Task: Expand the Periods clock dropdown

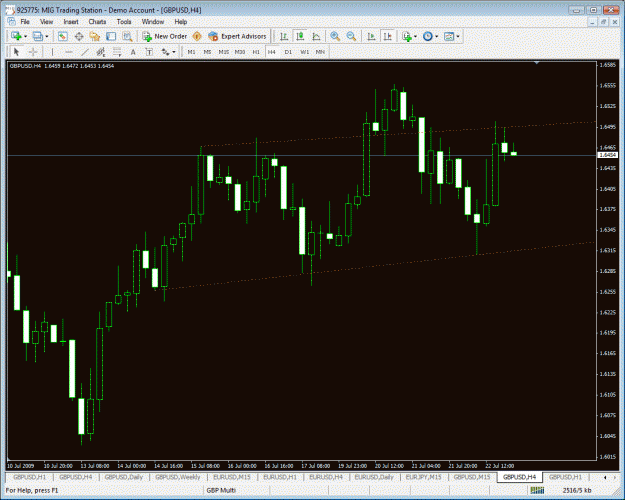Action: 436,37
